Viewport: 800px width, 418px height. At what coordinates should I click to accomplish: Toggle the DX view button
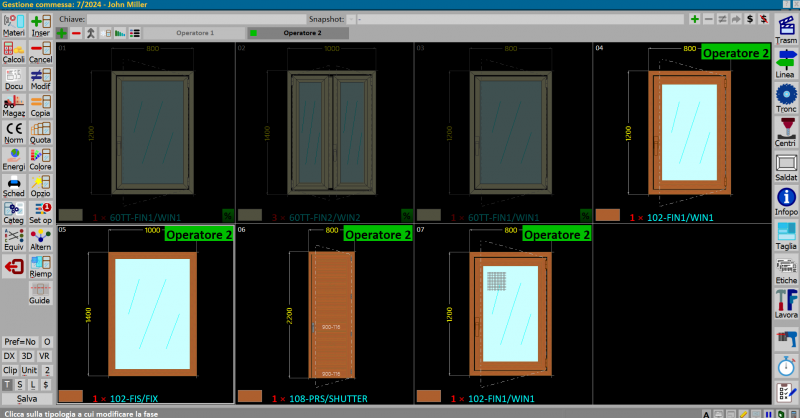coord(9,356)
